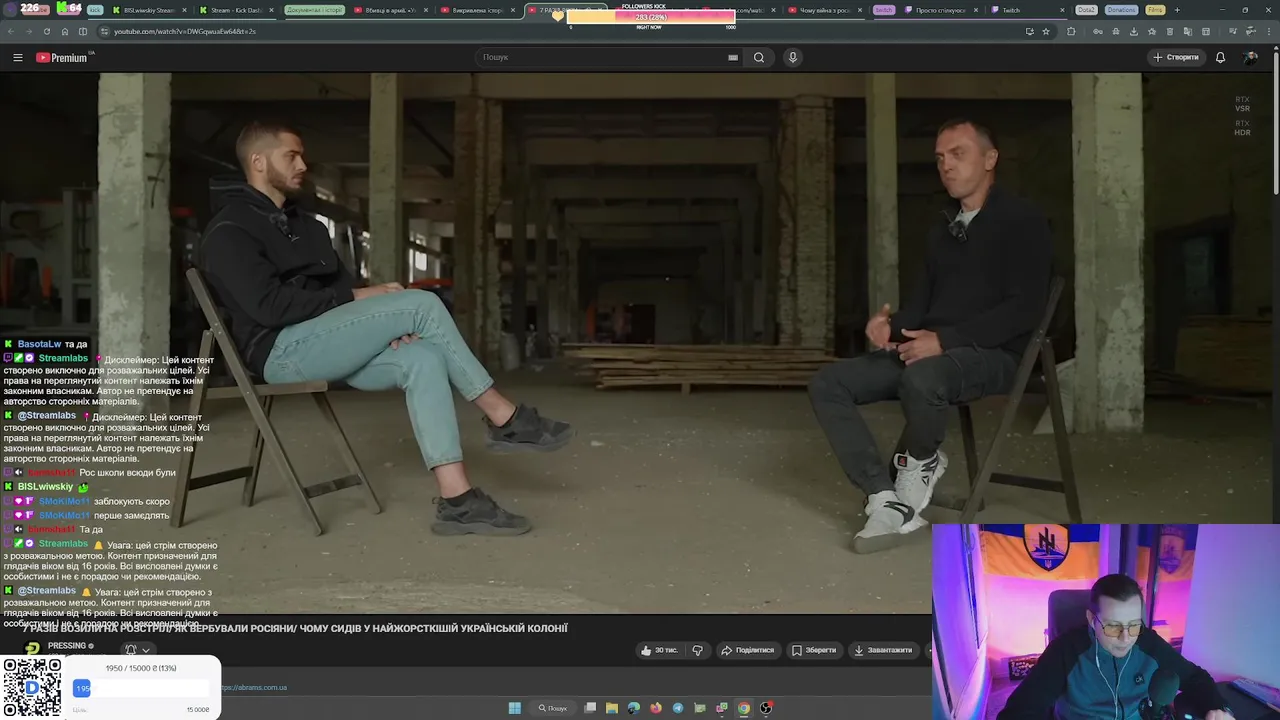Open the Створити create menu
Screen dimensions: 1280x720
[x=1175, y=57]
